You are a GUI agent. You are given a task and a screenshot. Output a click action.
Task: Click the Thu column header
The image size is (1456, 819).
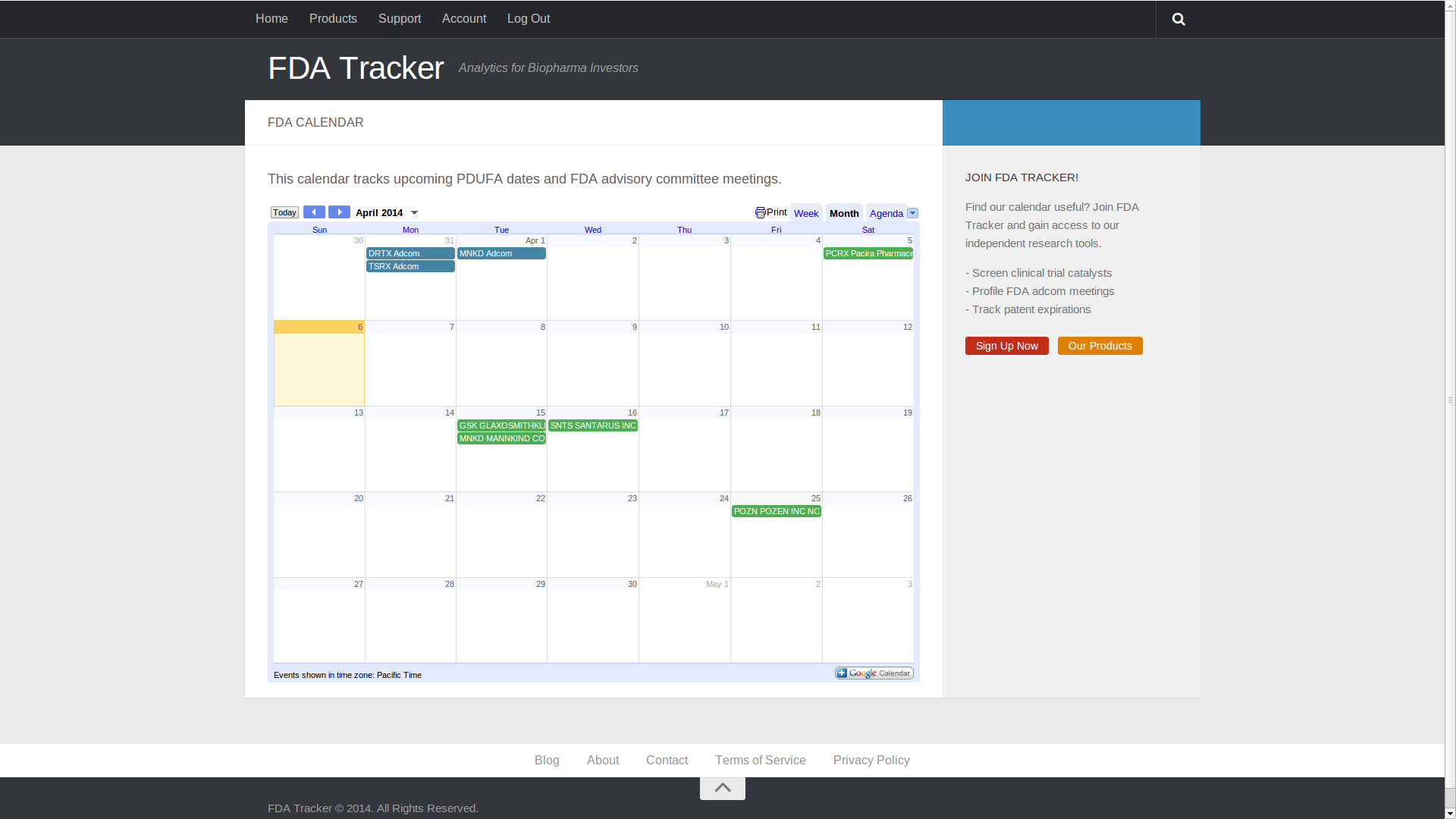tap(684, 230)
